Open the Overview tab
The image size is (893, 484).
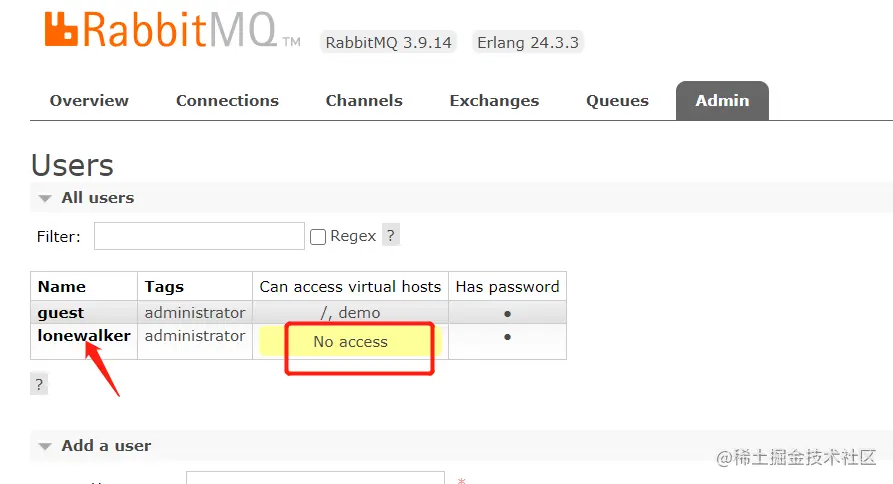click(89, 101)
